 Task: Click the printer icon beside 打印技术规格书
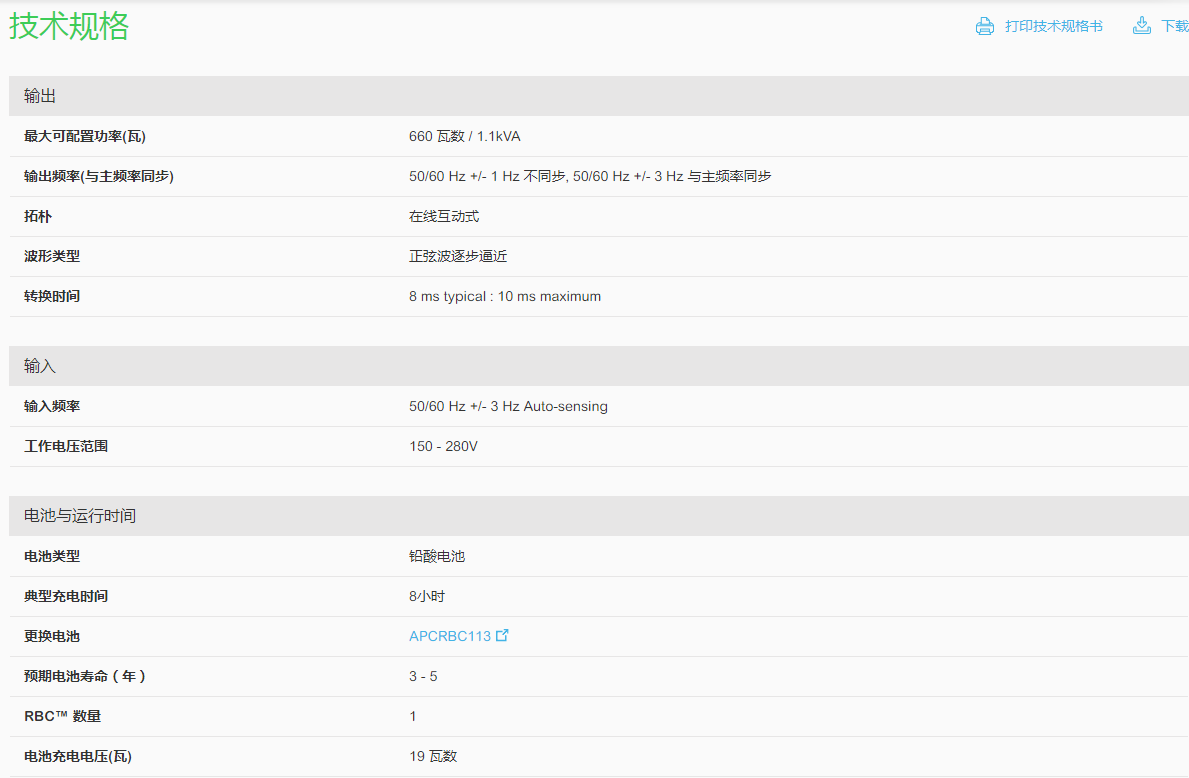tap(985, 26)
